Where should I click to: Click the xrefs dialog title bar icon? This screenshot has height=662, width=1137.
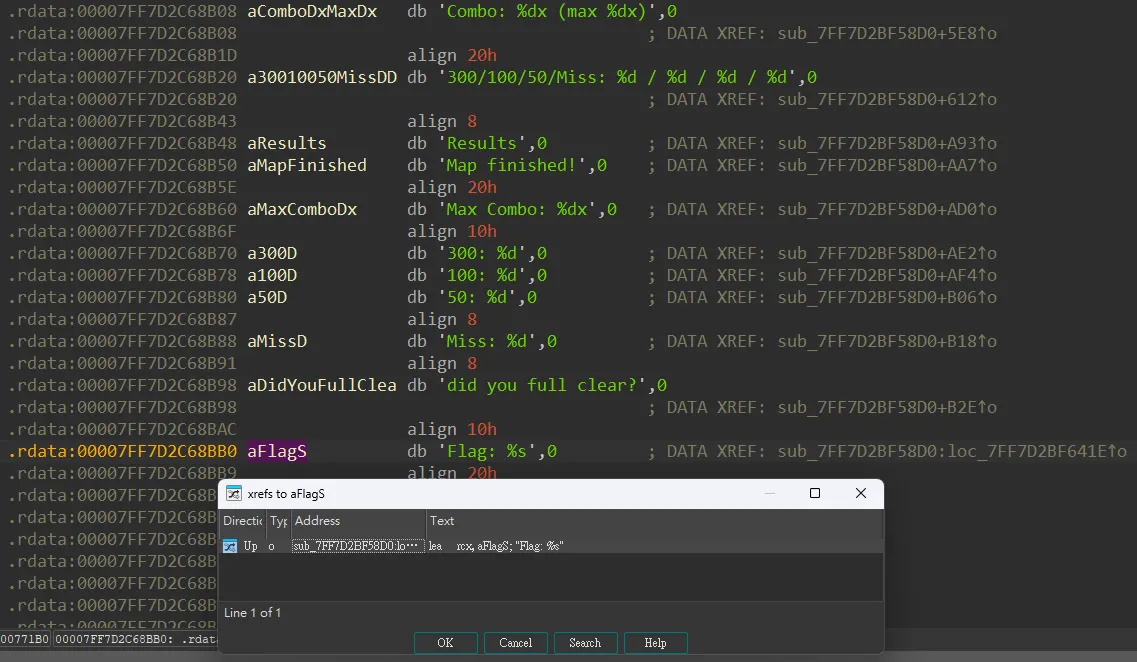pyautogui.click(x=234, y=493)
